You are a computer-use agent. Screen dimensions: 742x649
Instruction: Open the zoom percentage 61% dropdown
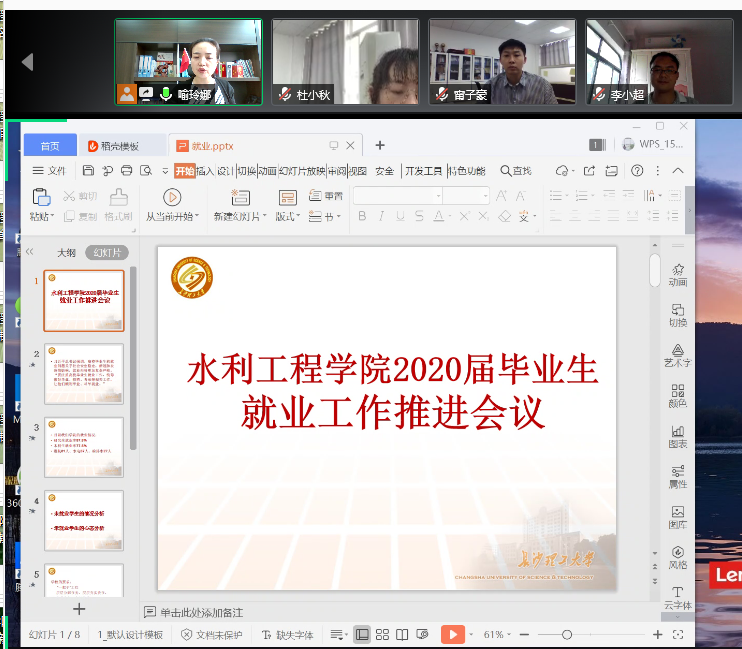(498, 635)
